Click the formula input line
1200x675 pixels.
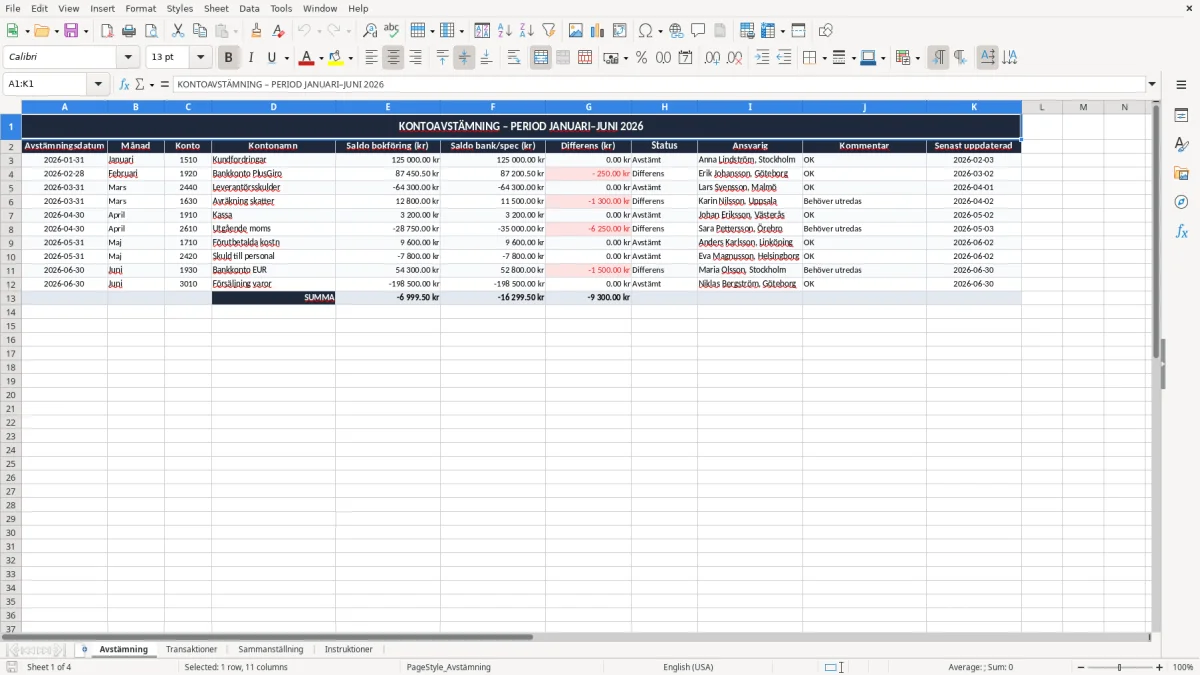(x=659, y=84)
